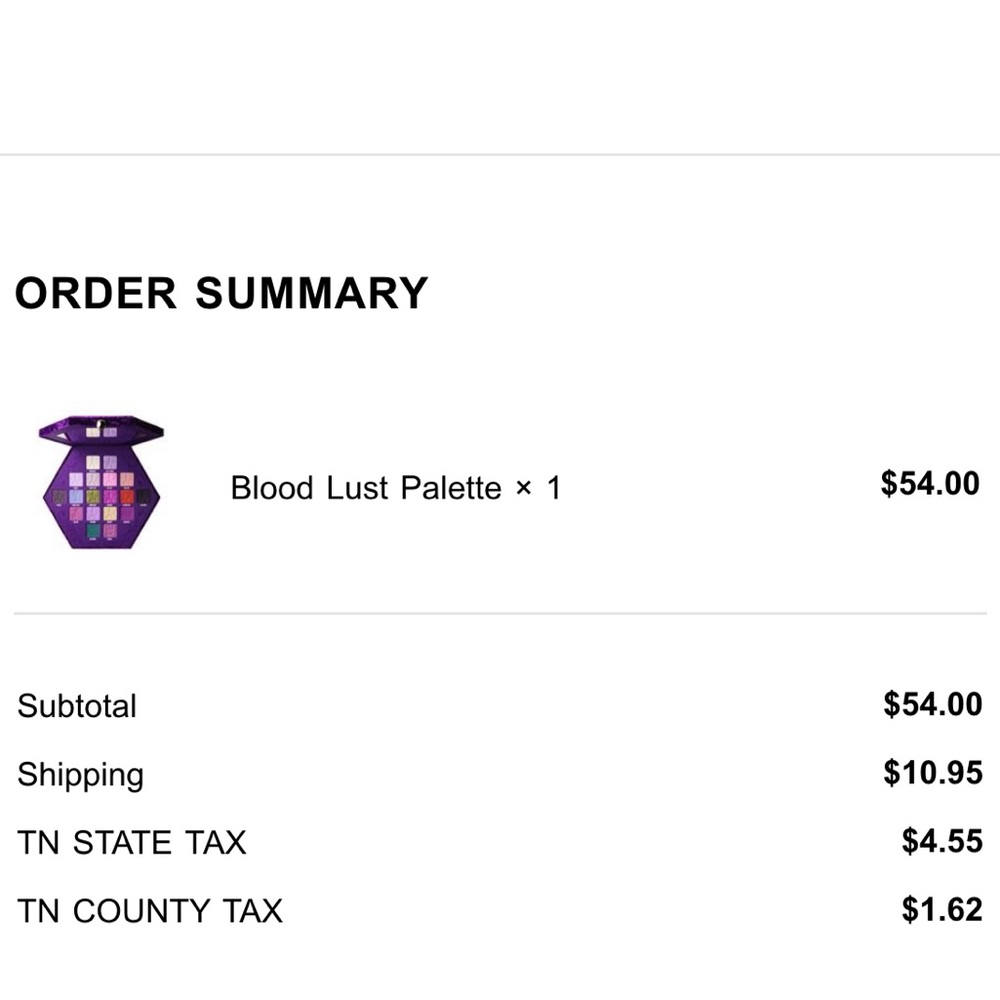Select the TN COUNTY TAX label
1000x1000 pixels.
(x=150, y=911)
